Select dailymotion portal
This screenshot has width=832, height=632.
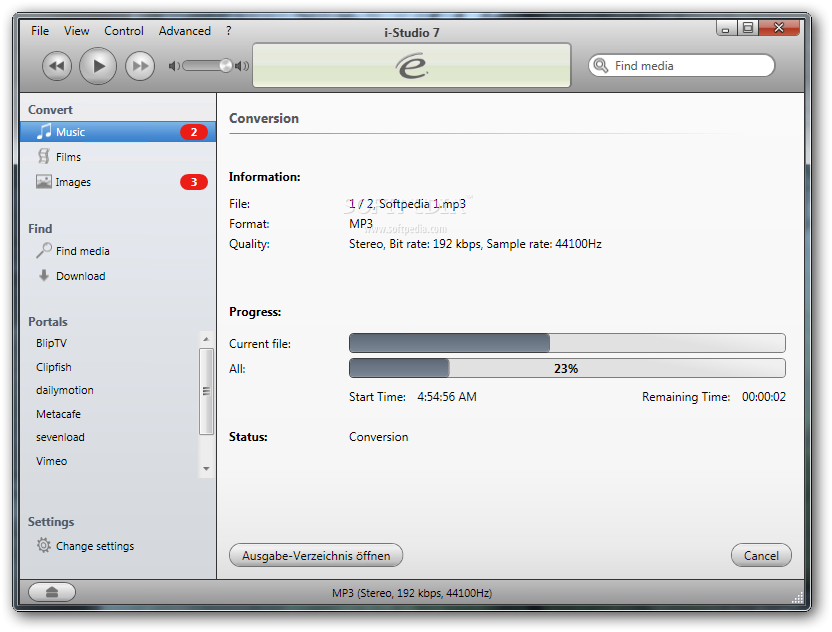pos(65,390)
